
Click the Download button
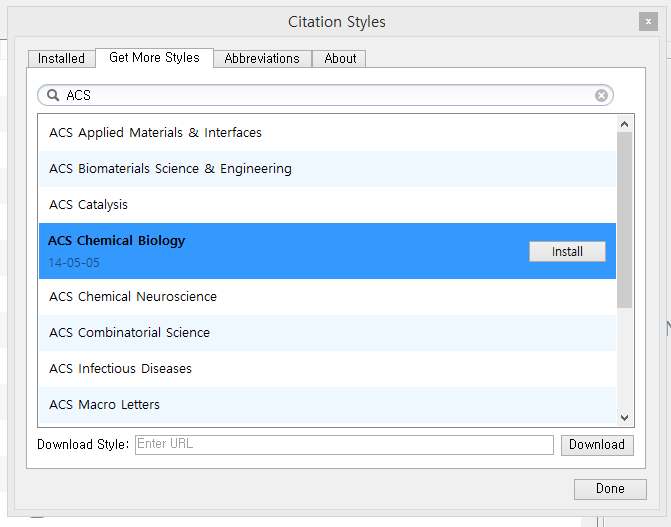click(x=597, y=445)
